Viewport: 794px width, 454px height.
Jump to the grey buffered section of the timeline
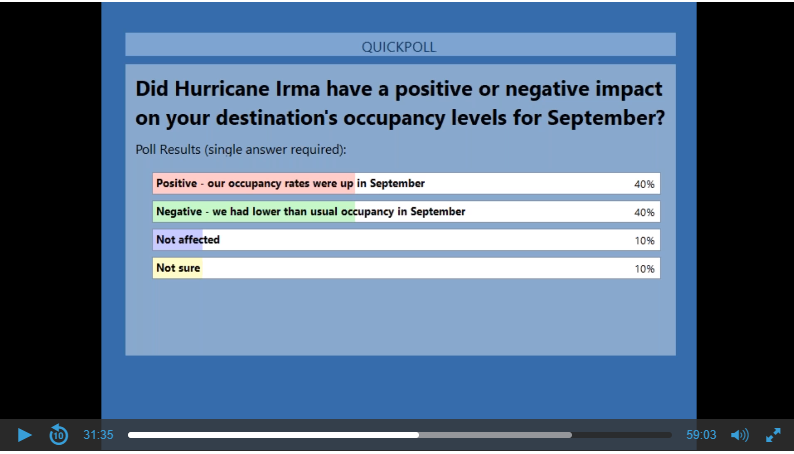pos(495,435)
